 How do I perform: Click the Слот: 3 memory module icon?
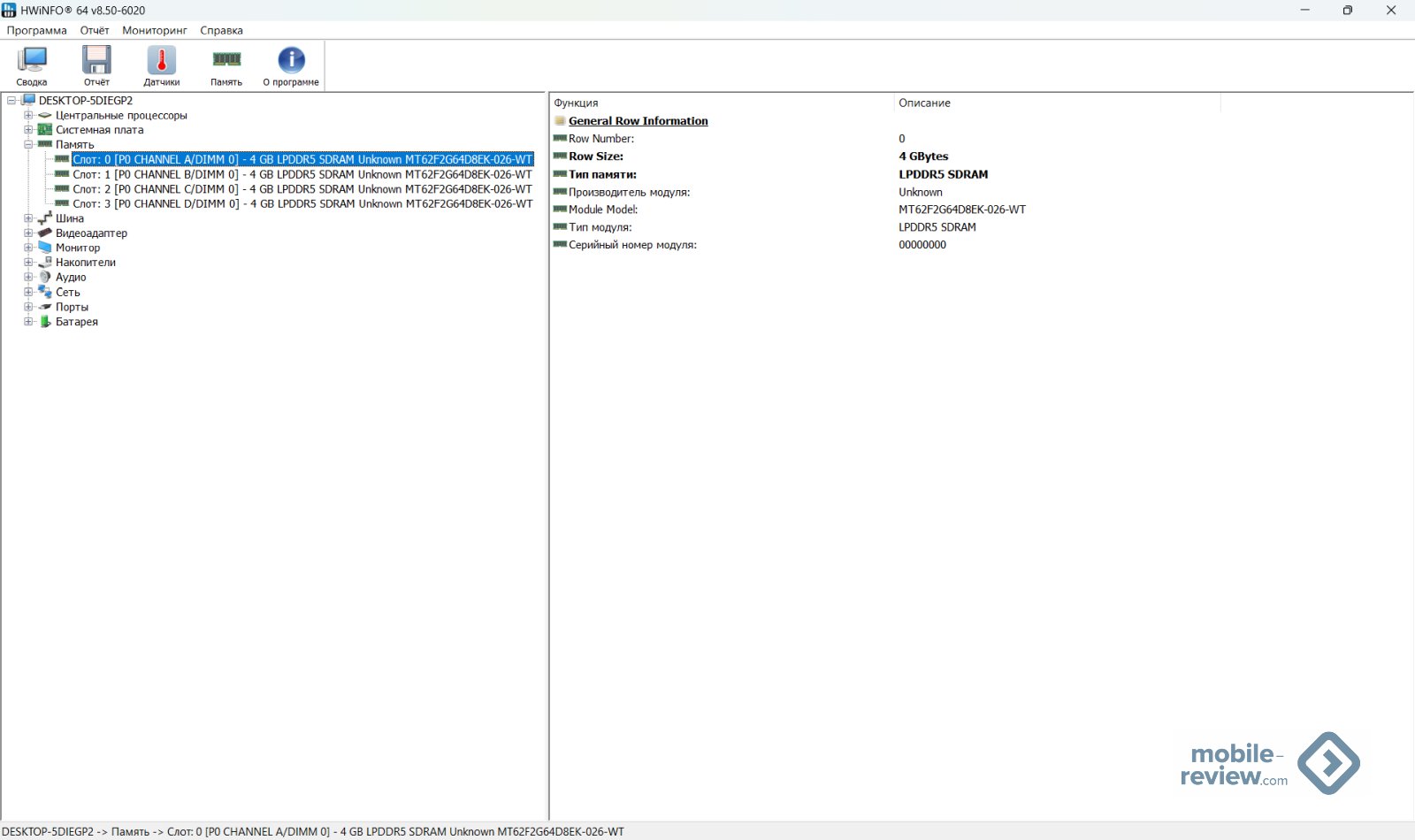click(x=62, y=203)
